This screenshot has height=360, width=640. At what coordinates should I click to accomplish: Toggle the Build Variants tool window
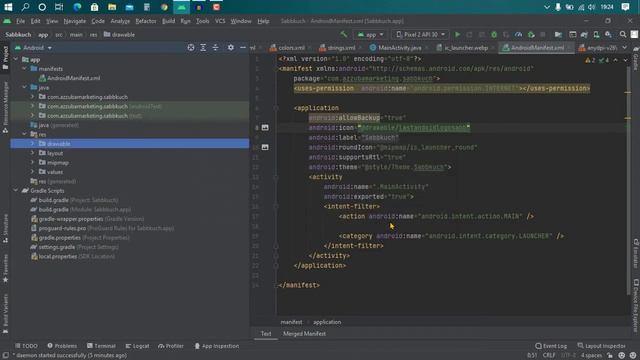pyautogui.click(x=5, y=313)
